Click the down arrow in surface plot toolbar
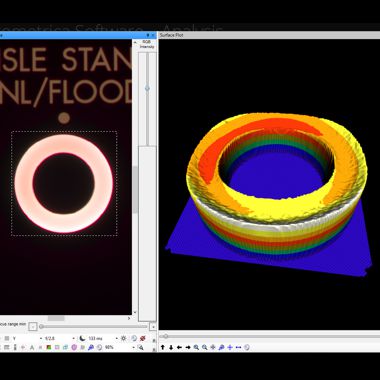380x380 pixels. 171,347
